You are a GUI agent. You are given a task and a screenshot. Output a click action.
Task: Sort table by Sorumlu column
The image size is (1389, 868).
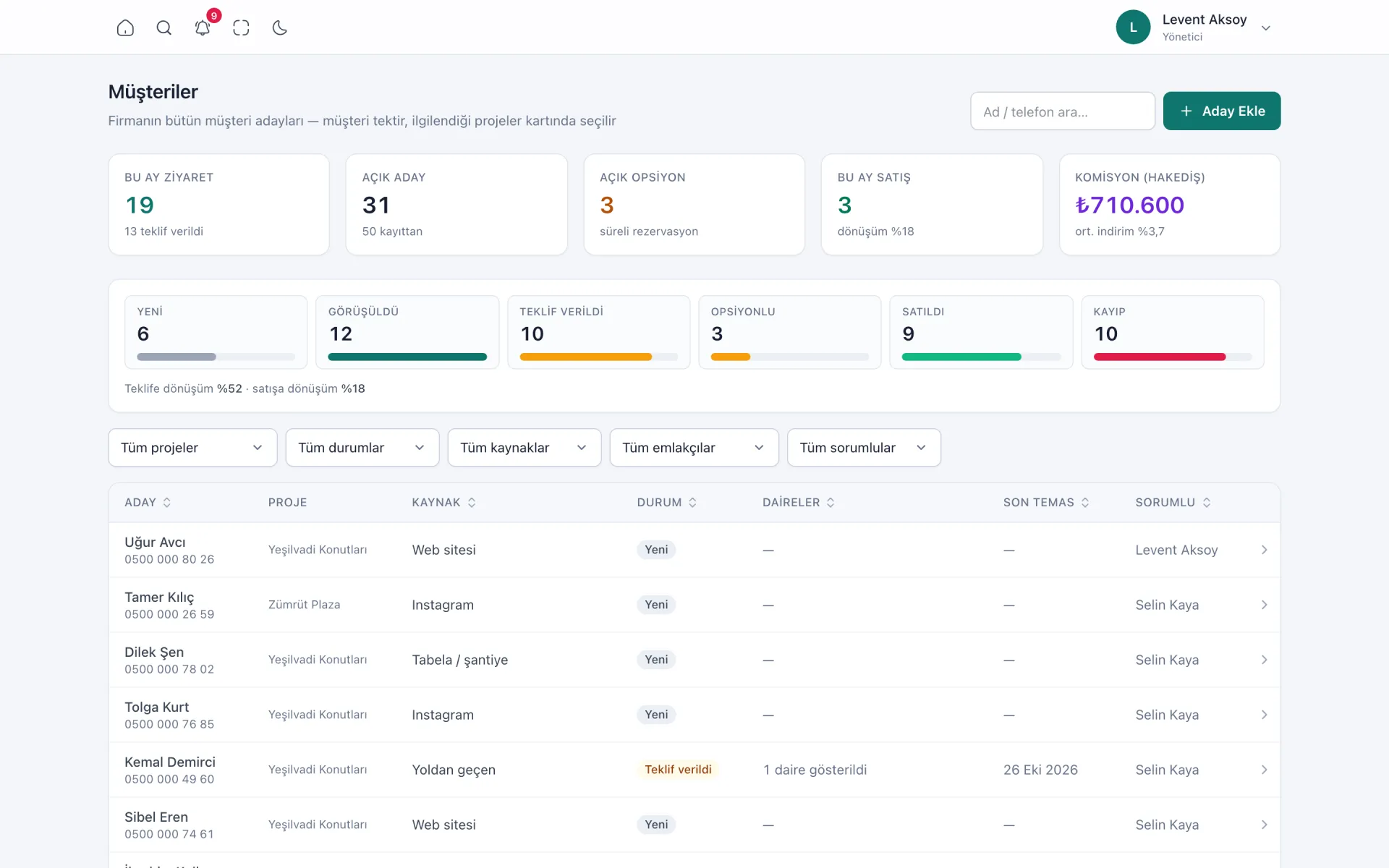pyautogui.click(x=1173, y=502)
